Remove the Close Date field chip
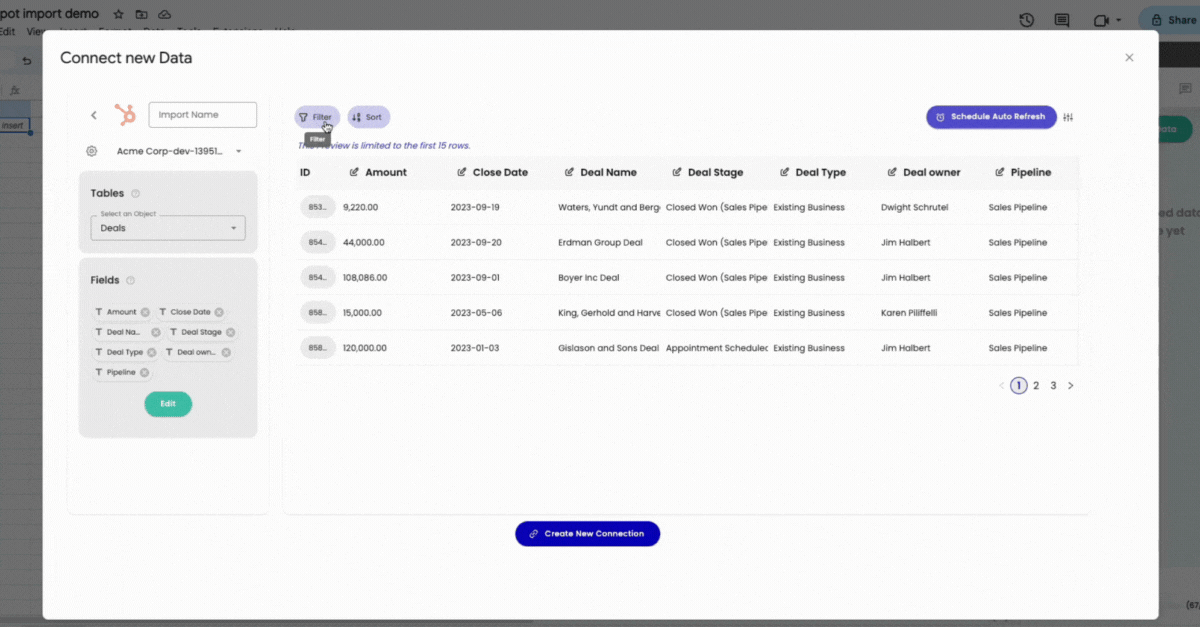The image size is (1200, 627). (x=219, y=312)
